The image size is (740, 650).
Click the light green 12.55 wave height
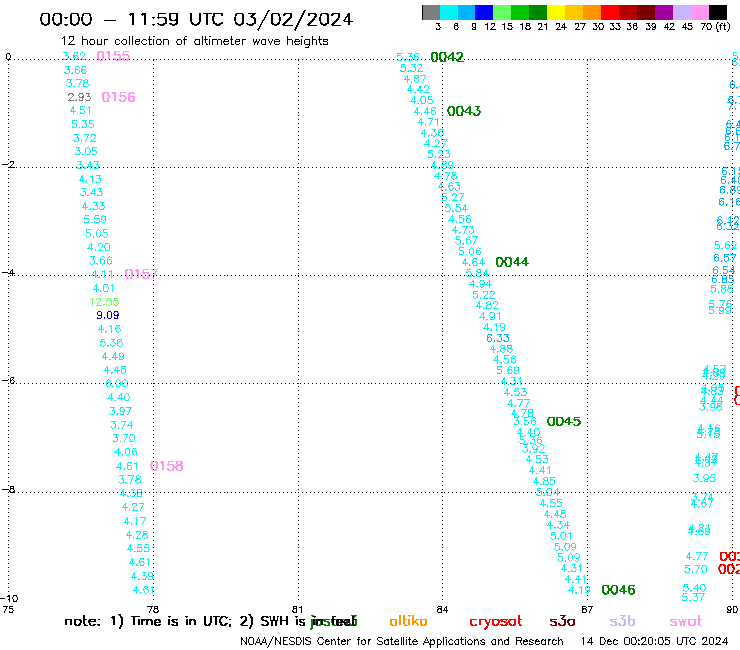pyautogui.click(x=104, y=302)
